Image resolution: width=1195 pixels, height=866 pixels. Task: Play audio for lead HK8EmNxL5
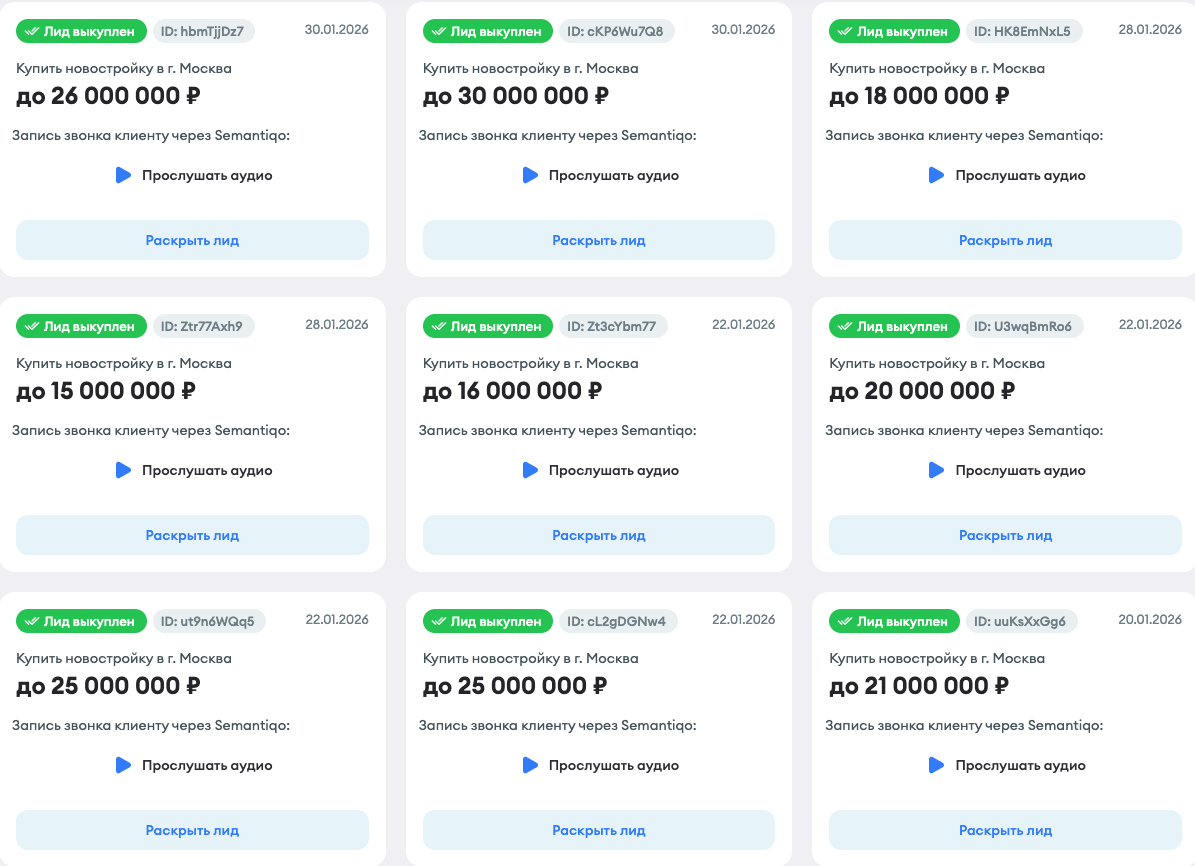(936, 175)
